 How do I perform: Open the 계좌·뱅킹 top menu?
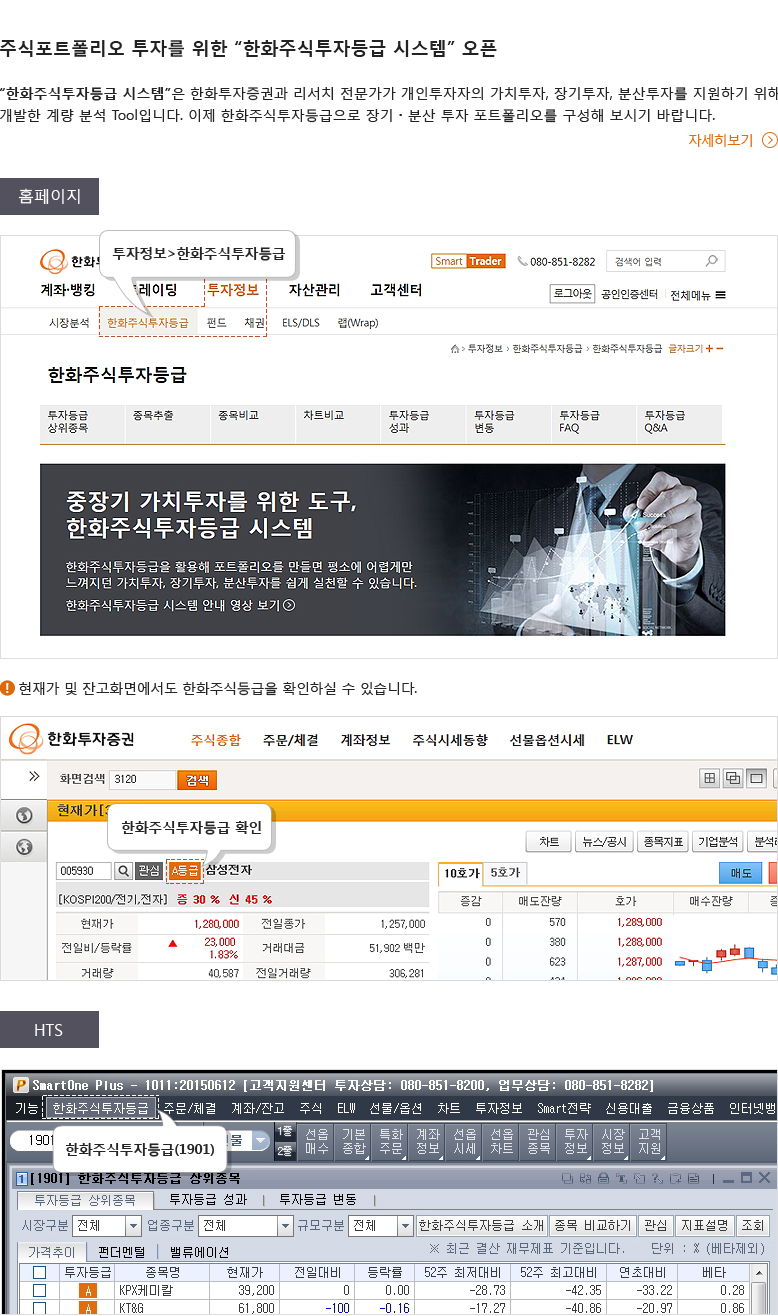(68, 290)
